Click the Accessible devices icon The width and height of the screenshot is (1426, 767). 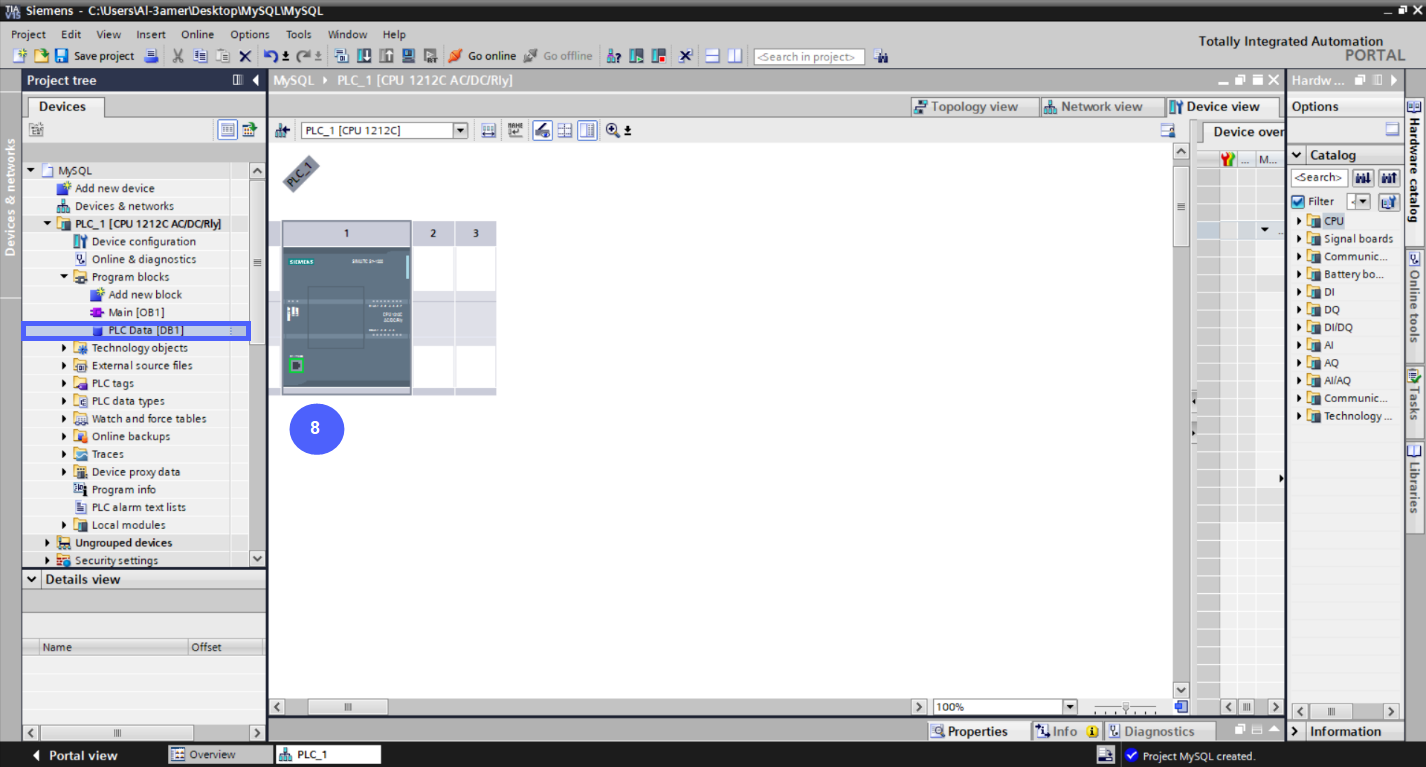614,56
